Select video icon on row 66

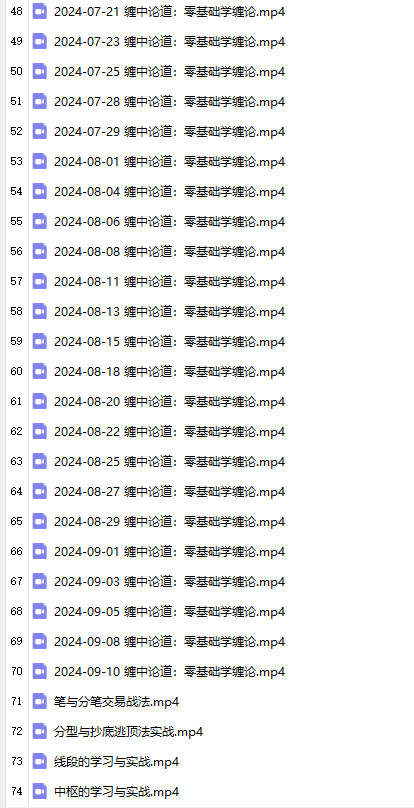[x=40, y=551]
